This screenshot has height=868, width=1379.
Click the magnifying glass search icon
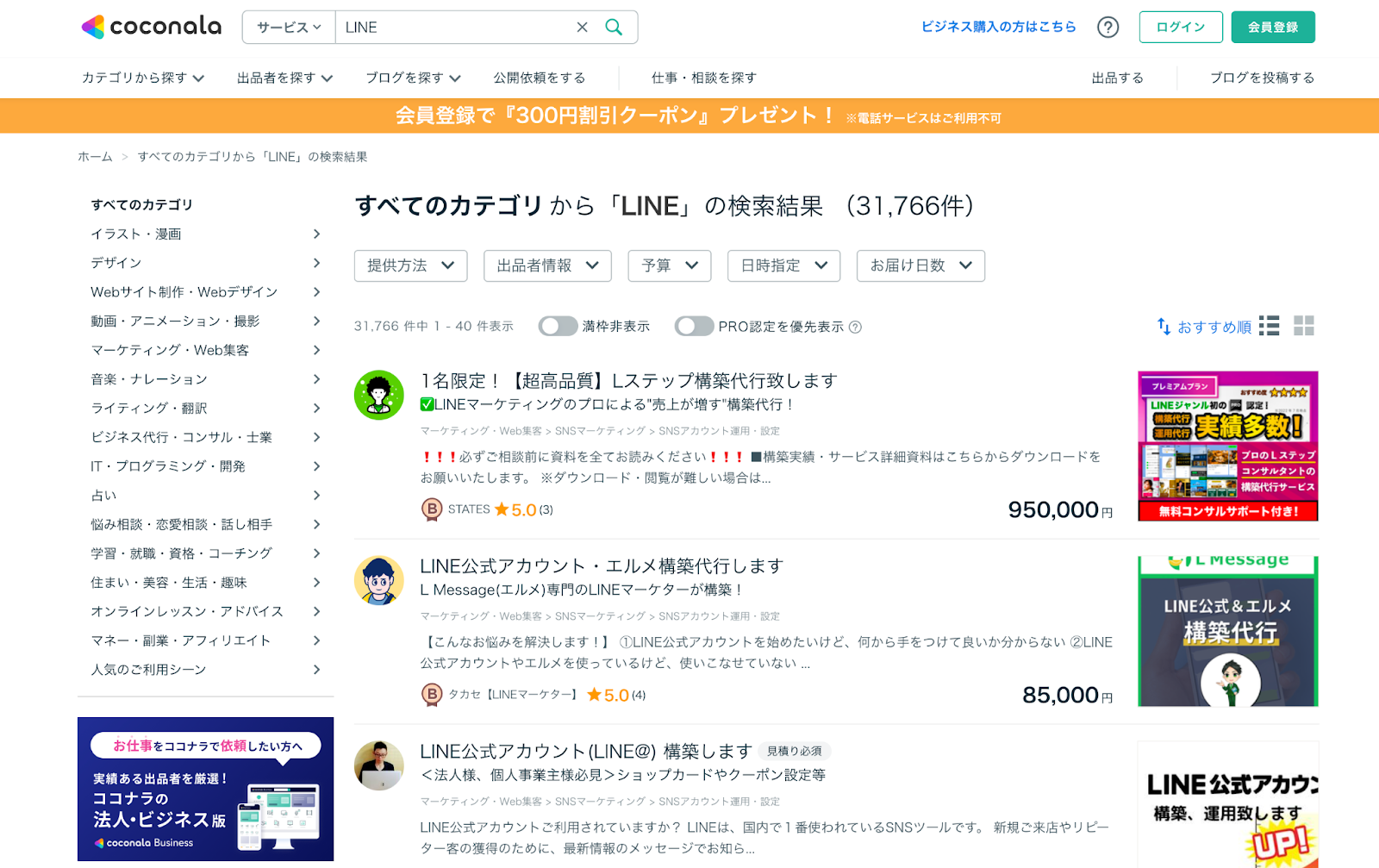614,28
